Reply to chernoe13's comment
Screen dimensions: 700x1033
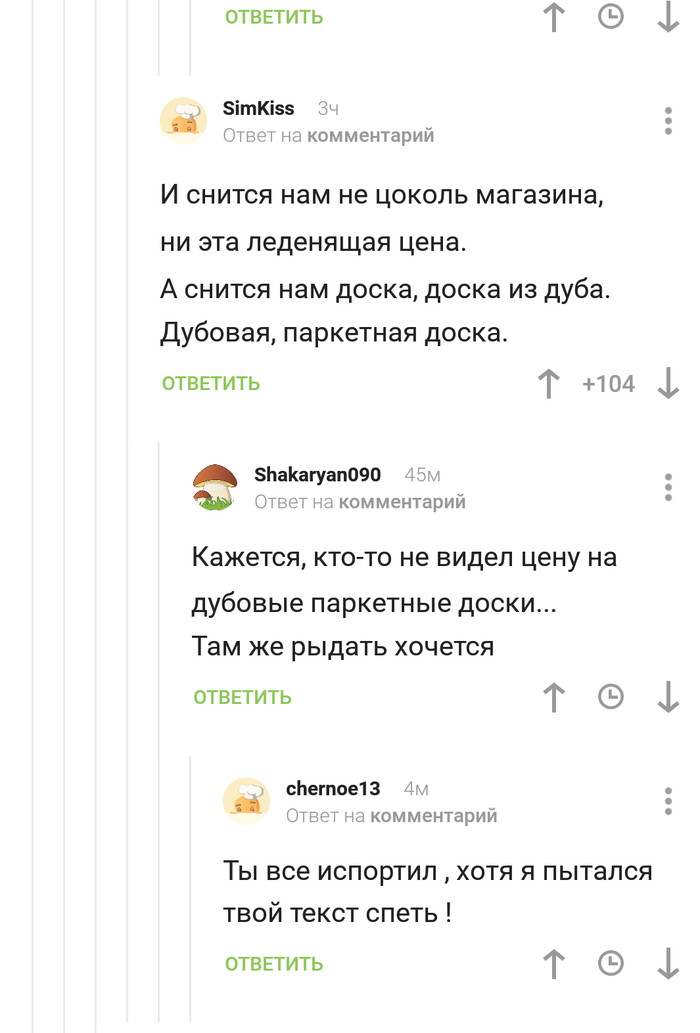coord(274,964)
